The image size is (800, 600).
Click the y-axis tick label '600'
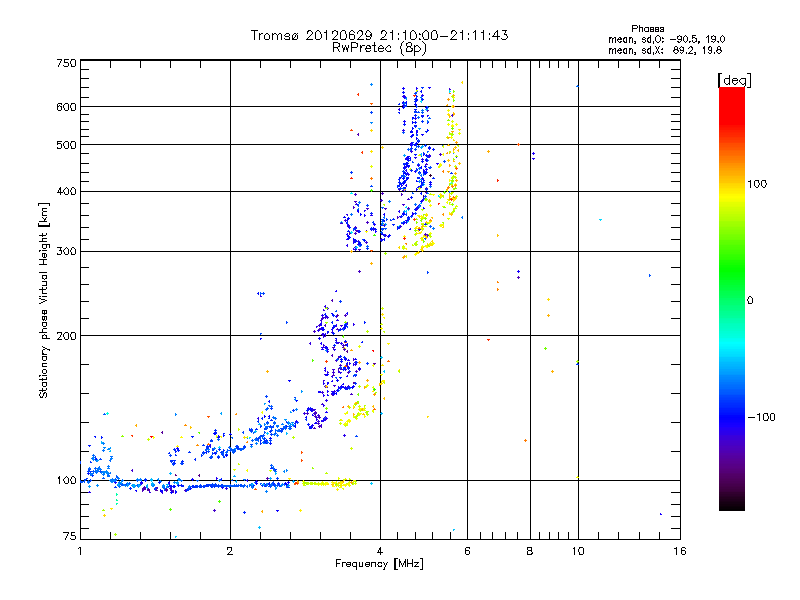click(66, 107)
